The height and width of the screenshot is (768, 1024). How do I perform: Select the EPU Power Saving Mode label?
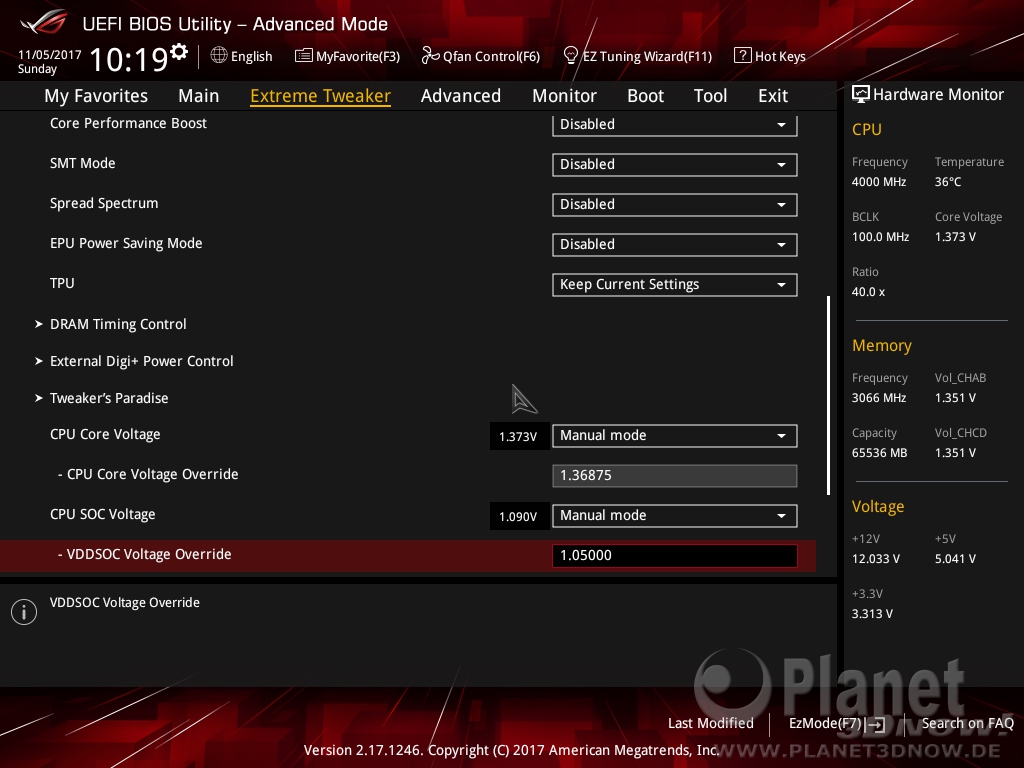click(x=126, y=243)
